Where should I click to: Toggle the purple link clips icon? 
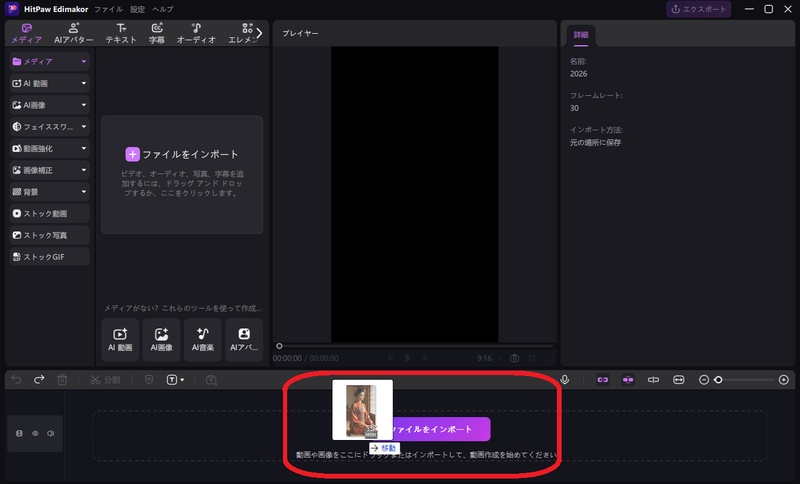click(603, 379)
